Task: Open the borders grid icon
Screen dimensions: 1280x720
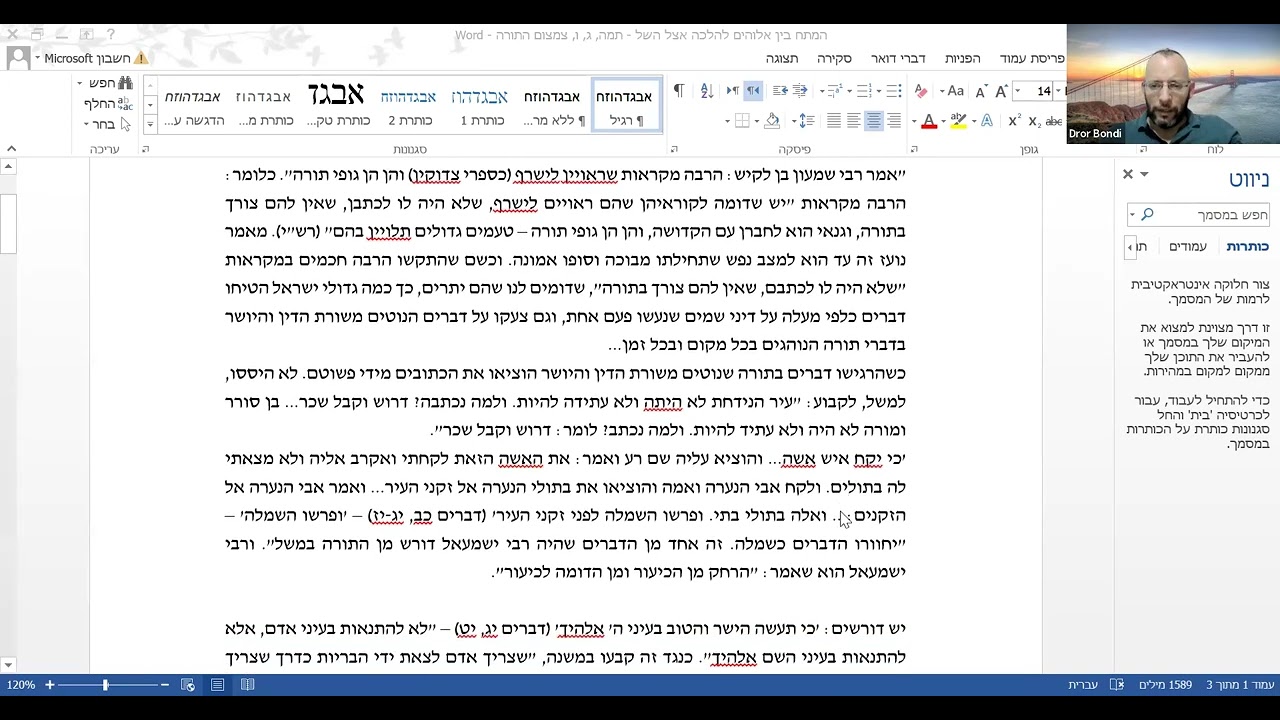Action: tap(742, 121)
